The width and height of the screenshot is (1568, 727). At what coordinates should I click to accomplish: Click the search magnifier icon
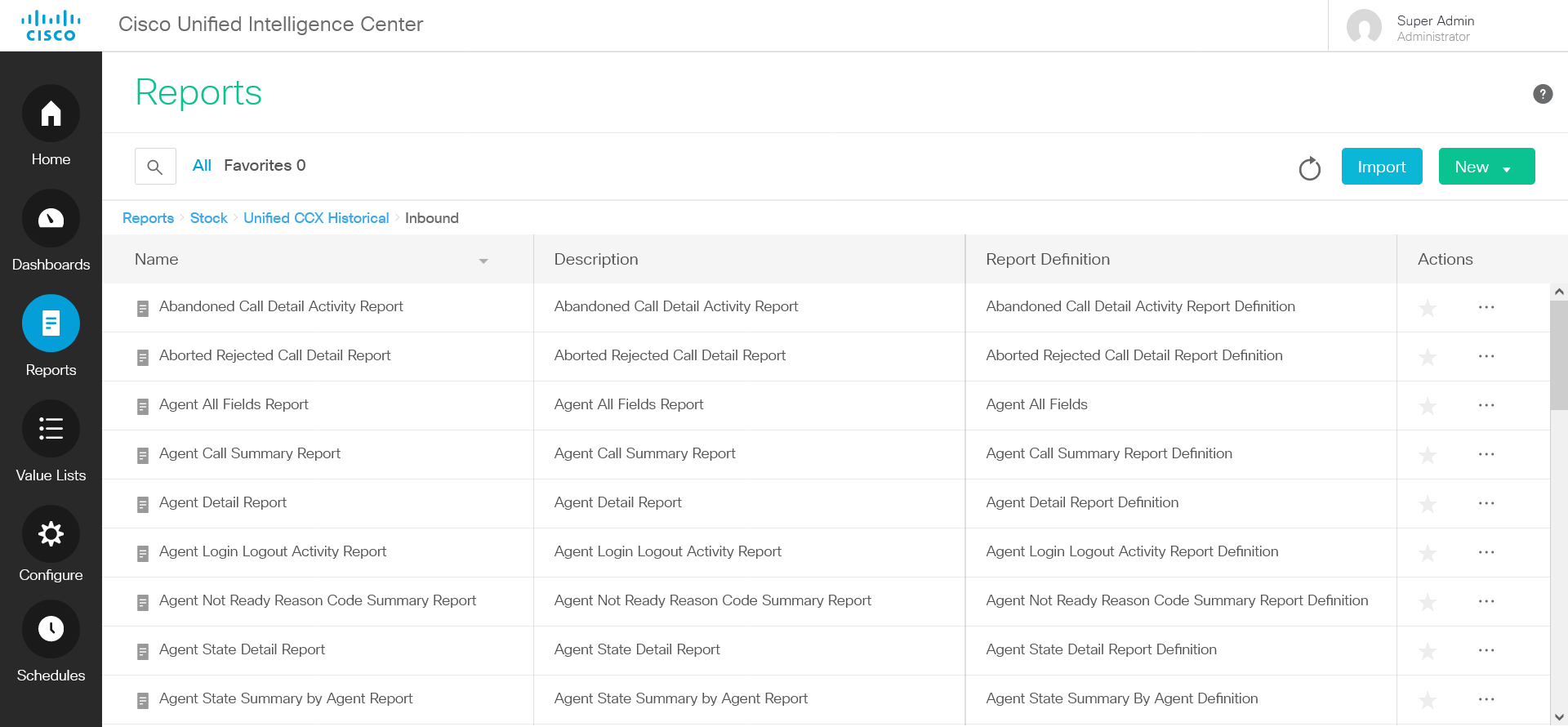click(x=155, y=167)
